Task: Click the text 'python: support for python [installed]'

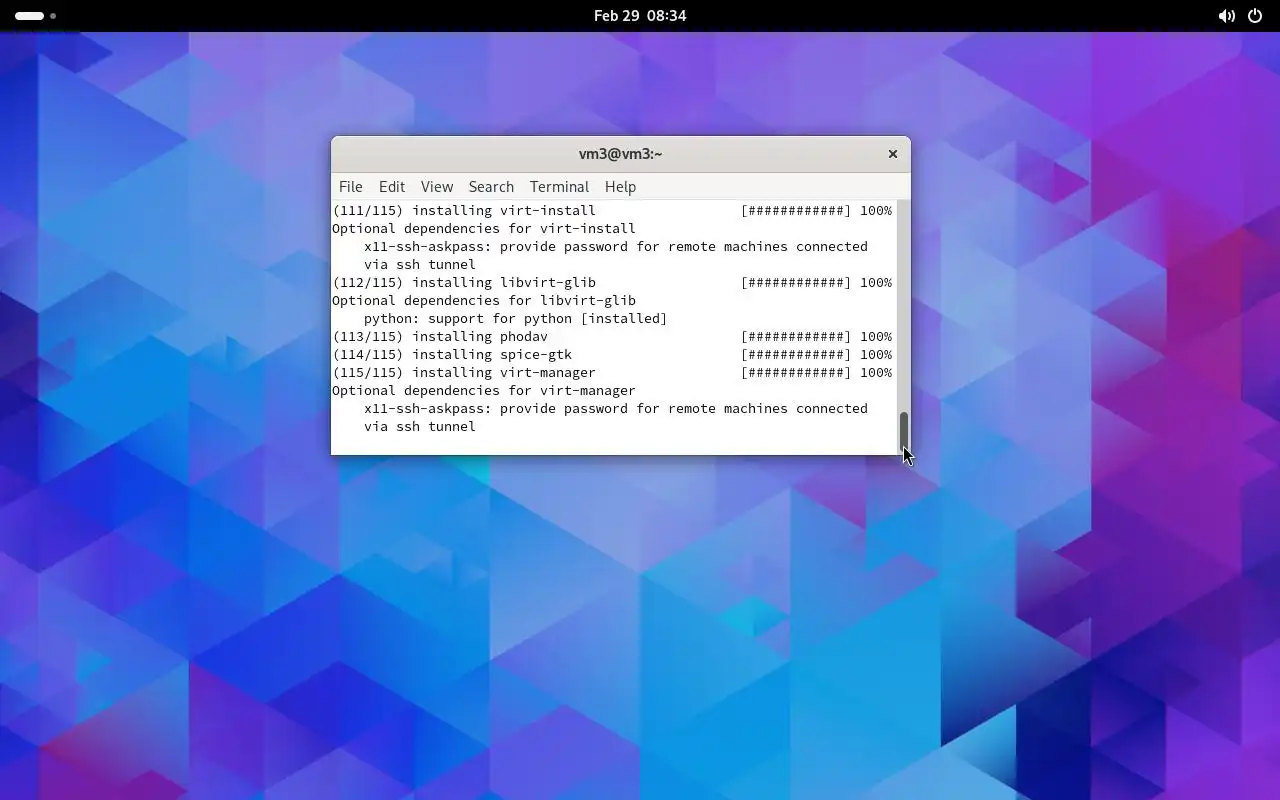Action: tap(516, 319)
